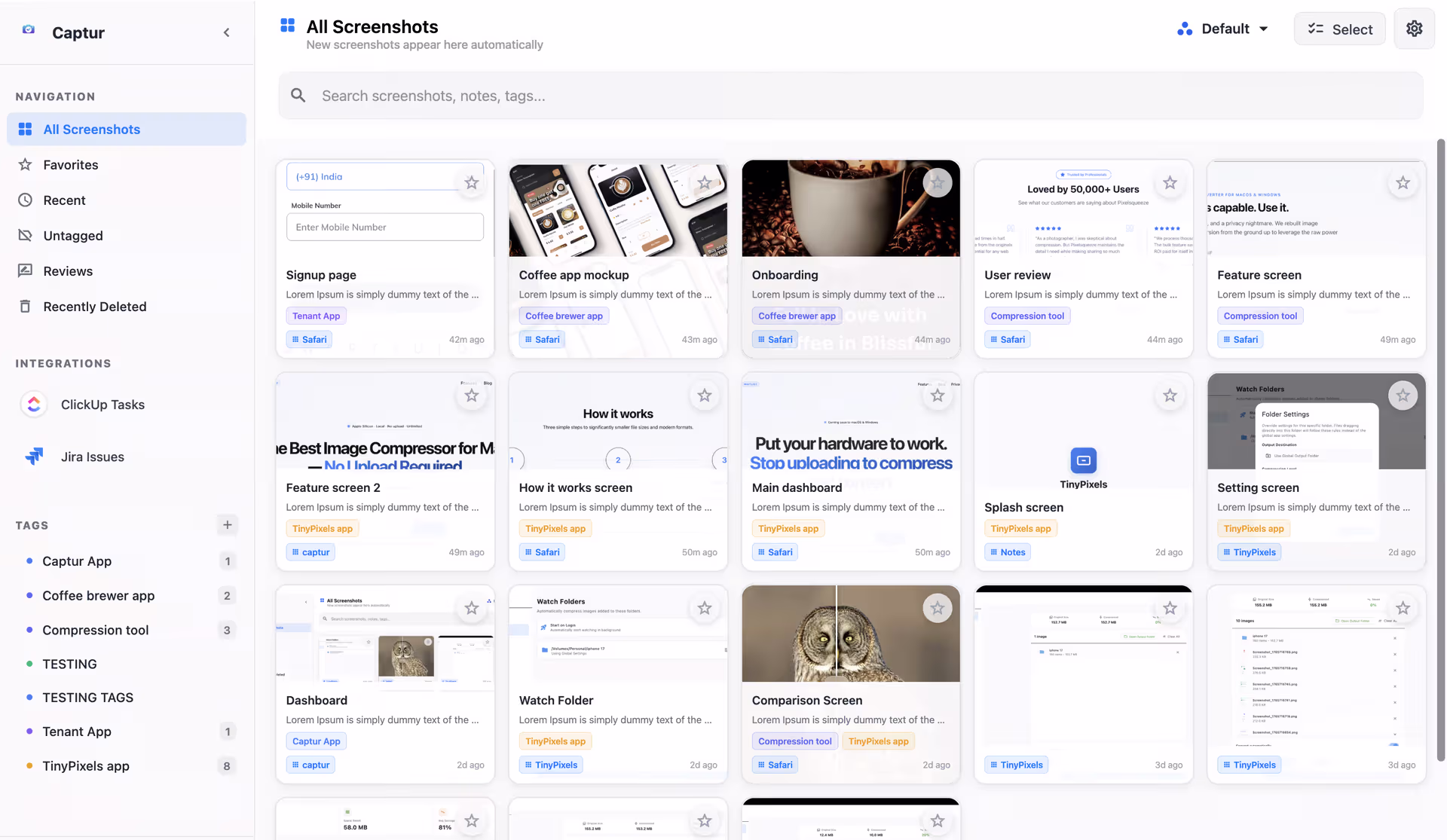Star the Feature screen 2 card
The width and height of the screenshot is (1447, 840).
point(472,395)
